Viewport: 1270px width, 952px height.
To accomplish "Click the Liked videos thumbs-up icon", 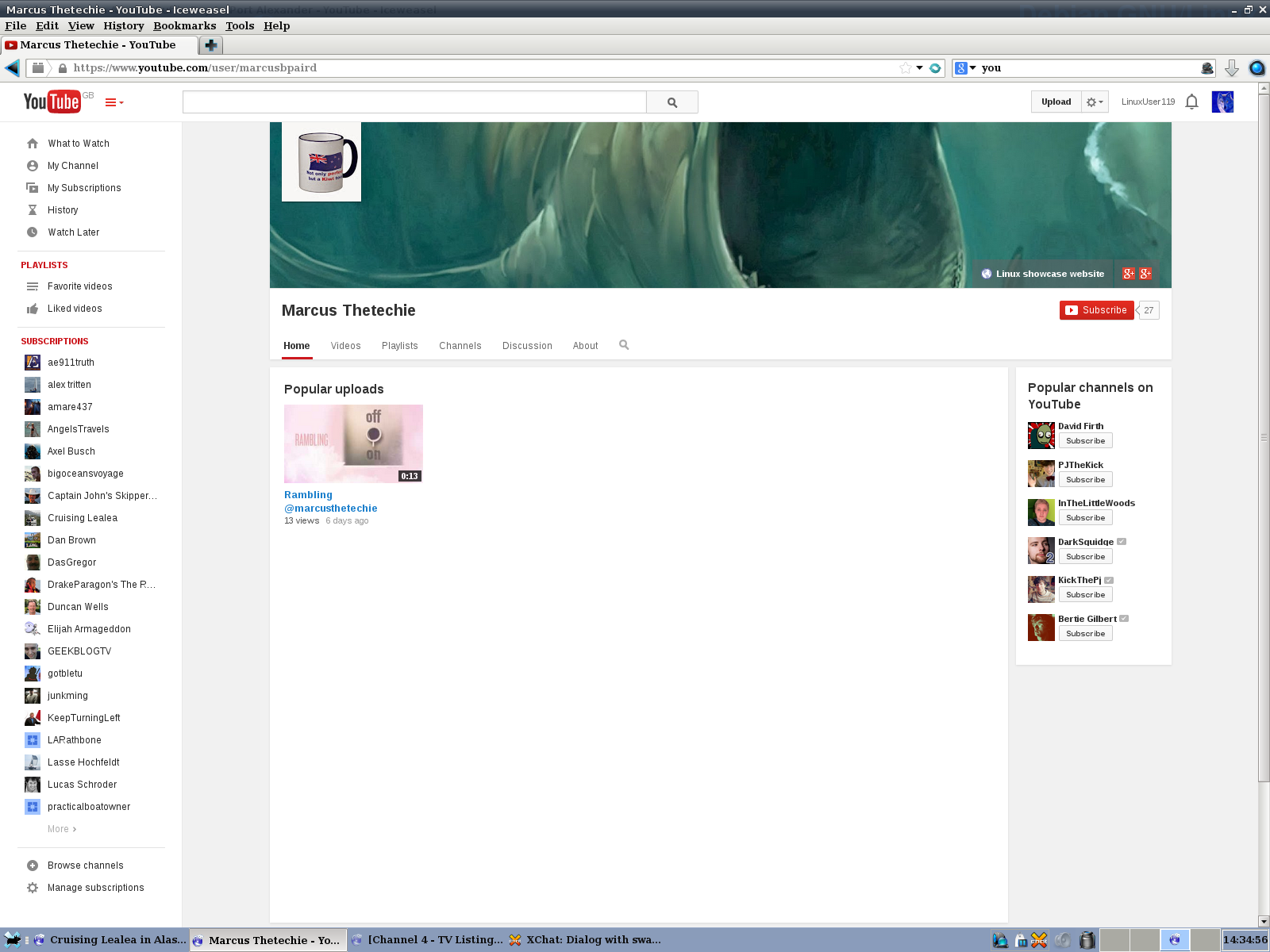I will (x=33, y=309).
